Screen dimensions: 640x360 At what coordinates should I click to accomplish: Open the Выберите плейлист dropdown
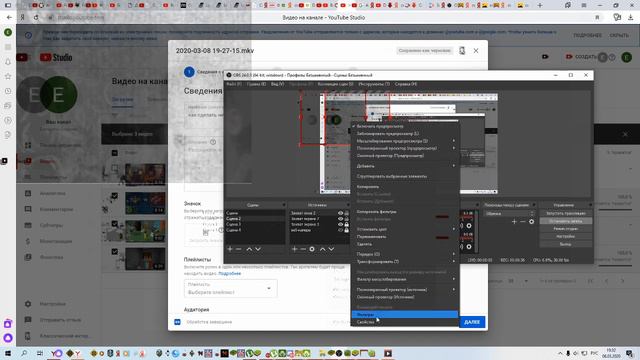231,288
